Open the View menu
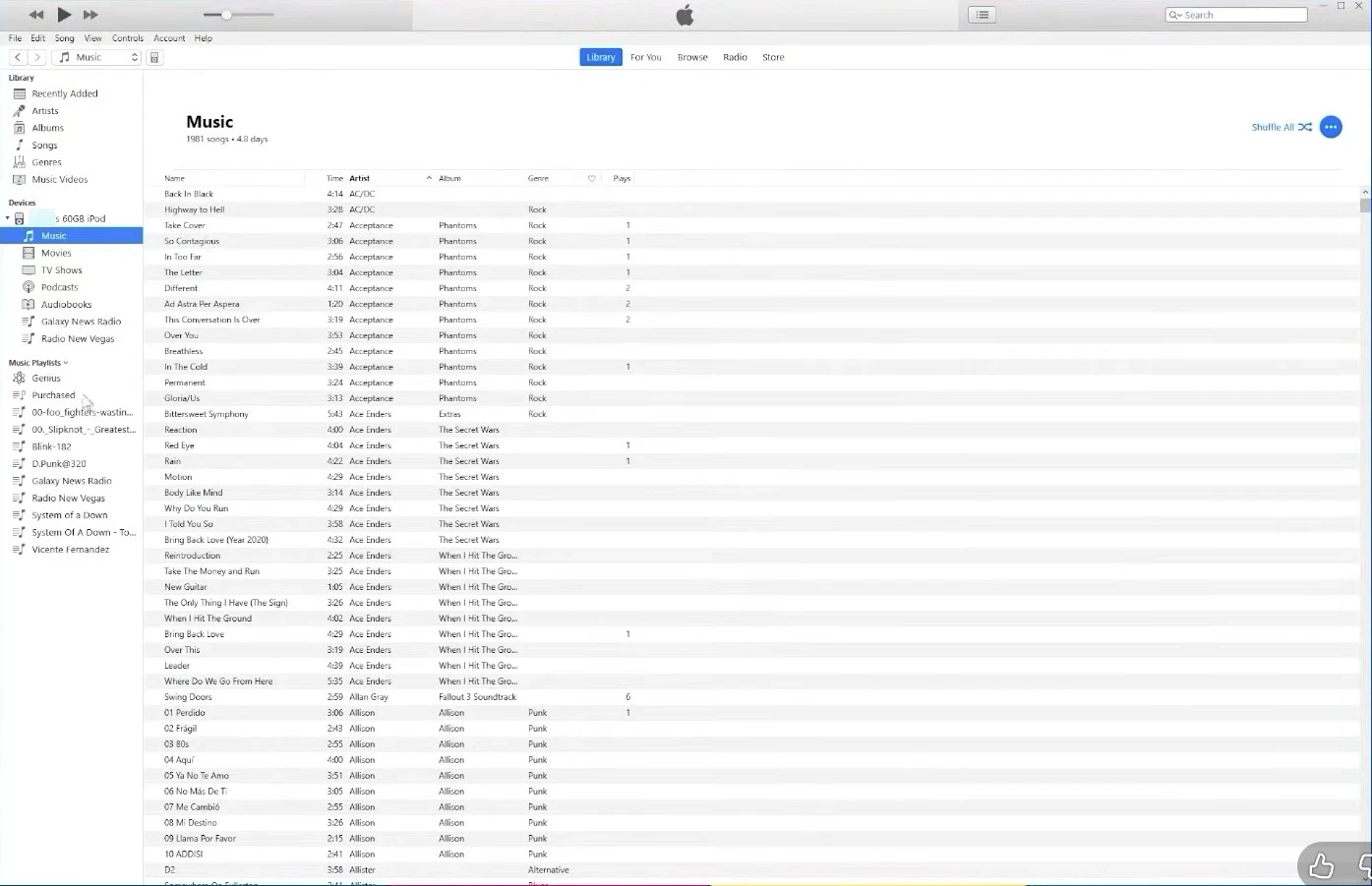The width and height of the screenshot is (1372, 886). pyautogui.click(x=93, y=38)
